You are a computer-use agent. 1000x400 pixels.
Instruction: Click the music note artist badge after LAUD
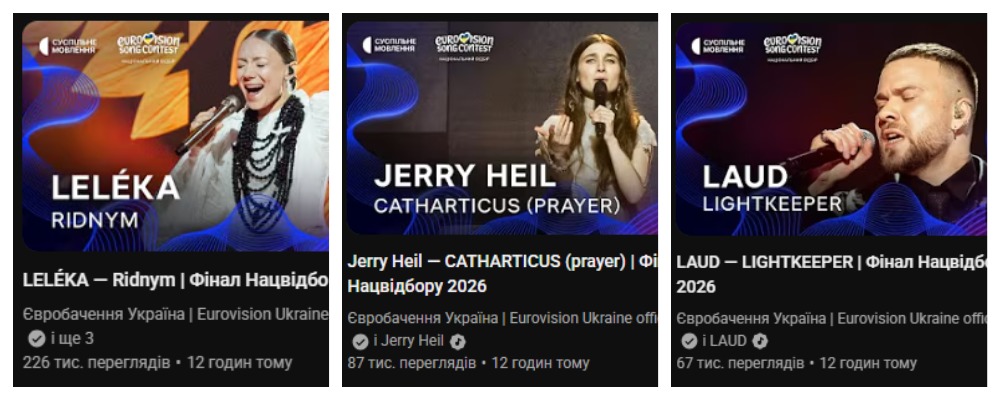point(760,341)
